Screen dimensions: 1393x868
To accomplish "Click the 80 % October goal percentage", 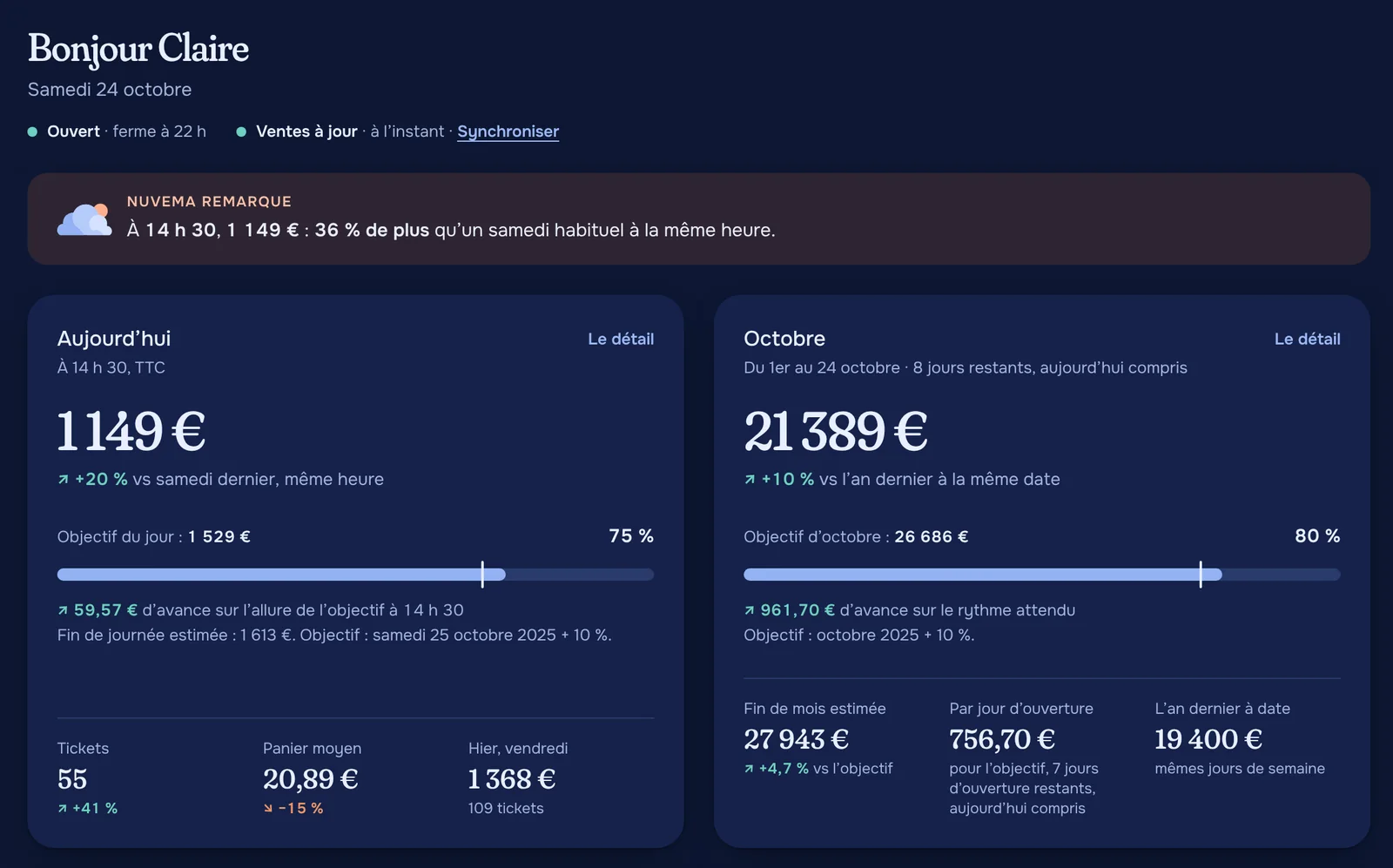I will pos(1317,536).
